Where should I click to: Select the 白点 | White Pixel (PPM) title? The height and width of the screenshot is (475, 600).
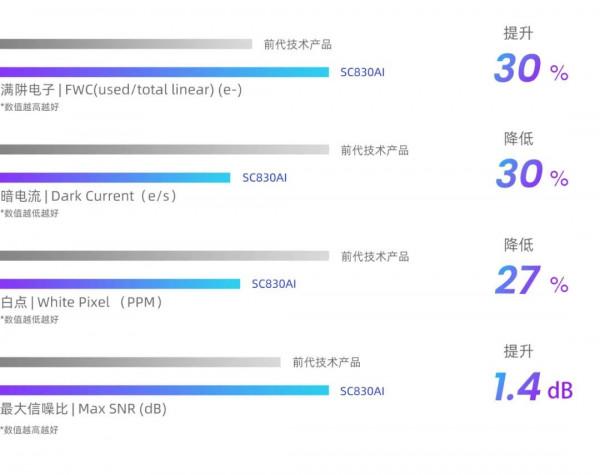click(81, 302)
